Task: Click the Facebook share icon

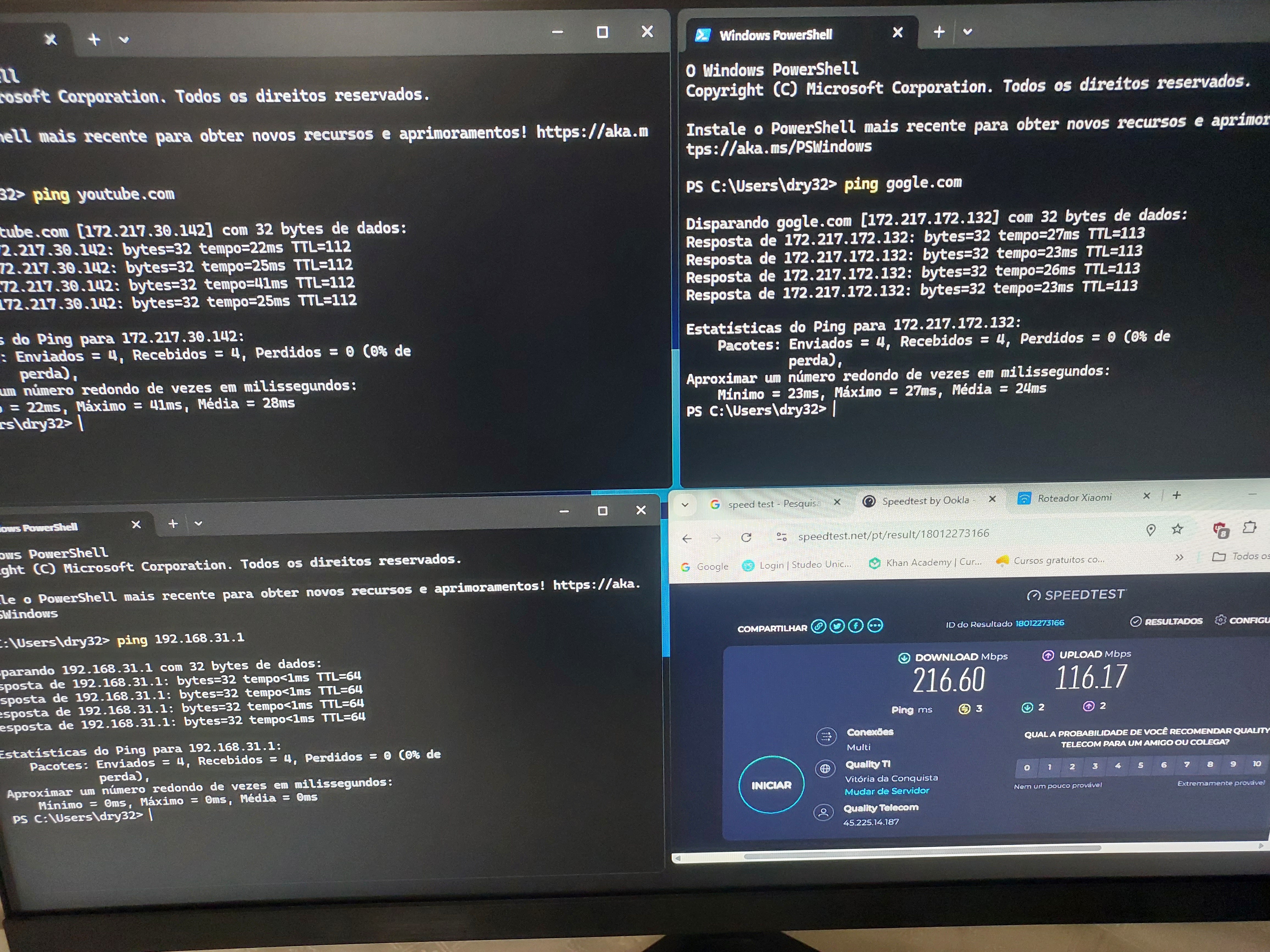Action: pos(856,626)
